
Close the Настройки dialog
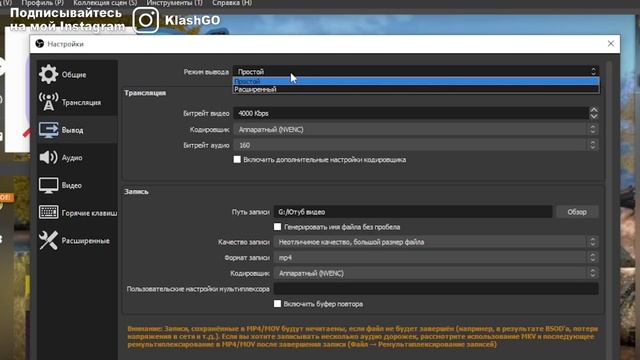tap(611, 44)
